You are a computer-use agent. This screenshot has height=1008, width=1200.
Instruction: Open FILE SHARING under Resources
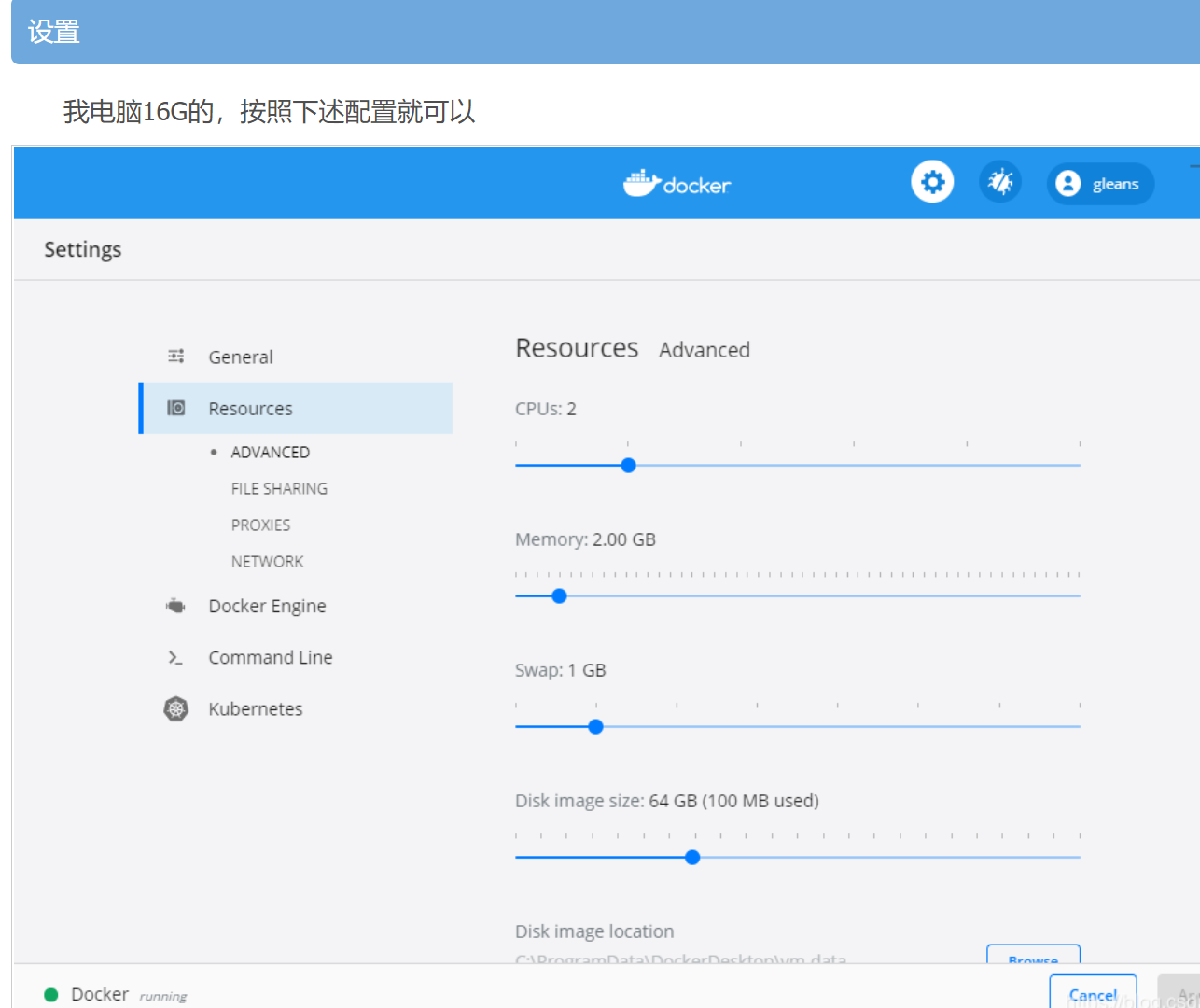click(x=279, y=489)
